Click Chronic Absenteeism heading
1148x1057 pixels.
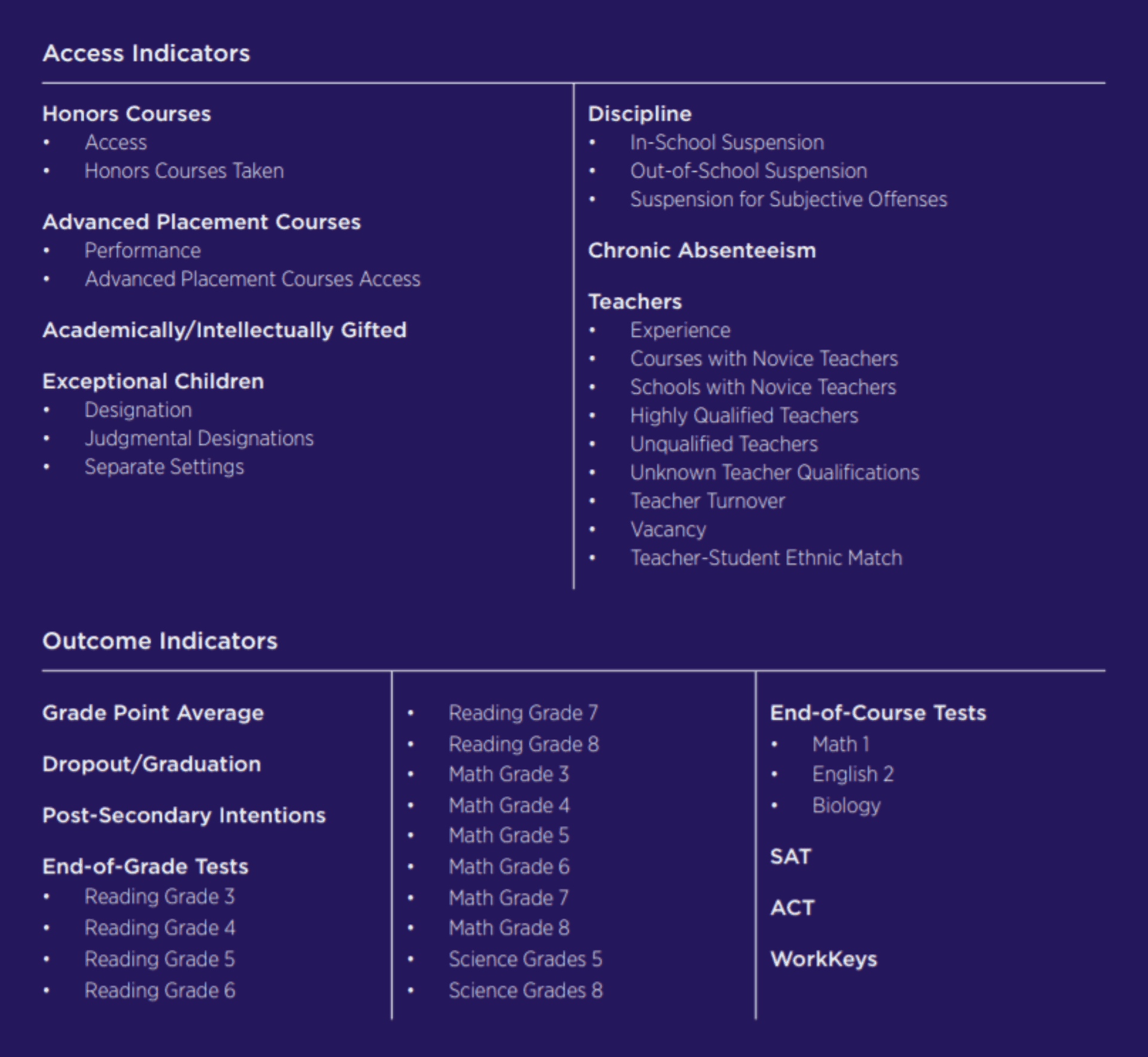coord(701,251)
